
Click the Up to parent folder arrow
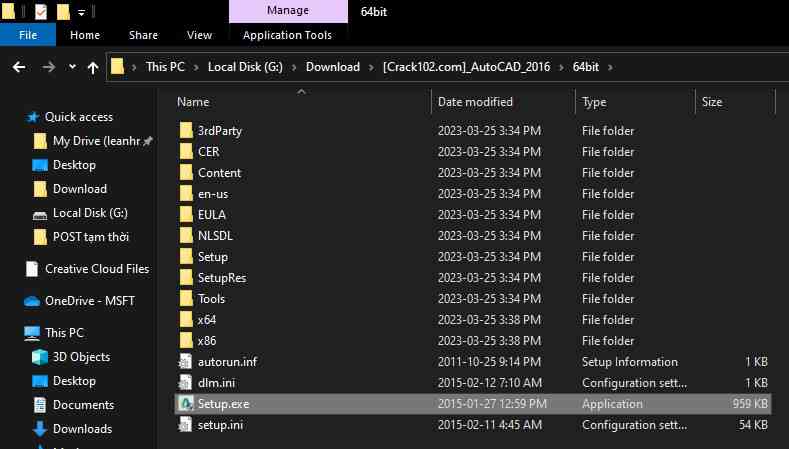(93, 67)
